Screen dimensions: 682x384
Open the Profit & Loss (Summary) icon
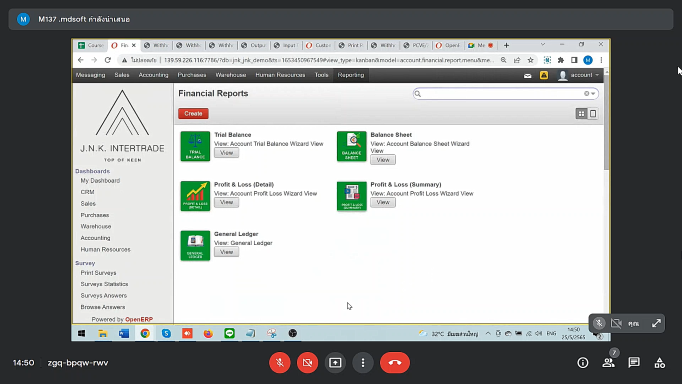351,196
